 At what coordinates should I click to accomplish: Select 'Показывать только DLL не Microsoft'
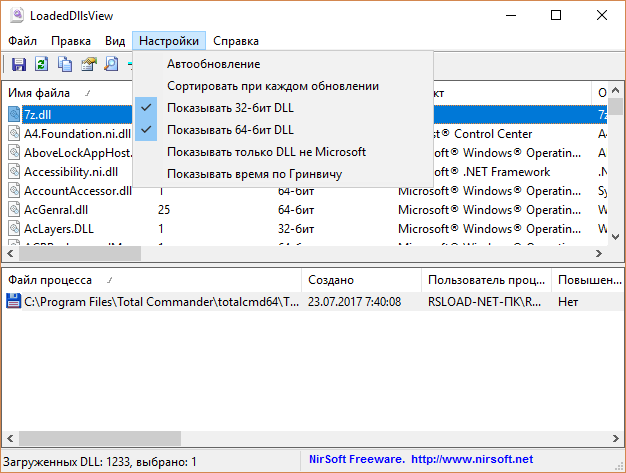tap(266, 152)
